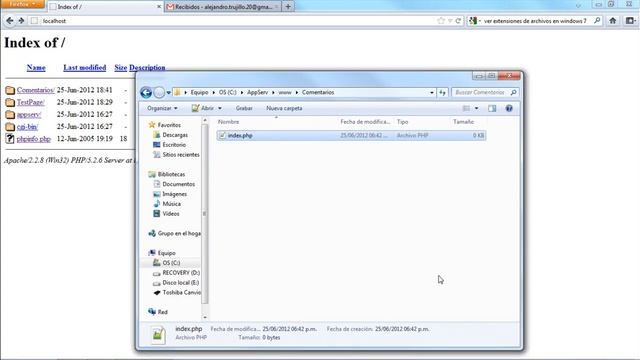Image resolution: width=640 pixels, height=360 pixels.
Task: Bookmark page with star icon
Action: click(441, 21)
